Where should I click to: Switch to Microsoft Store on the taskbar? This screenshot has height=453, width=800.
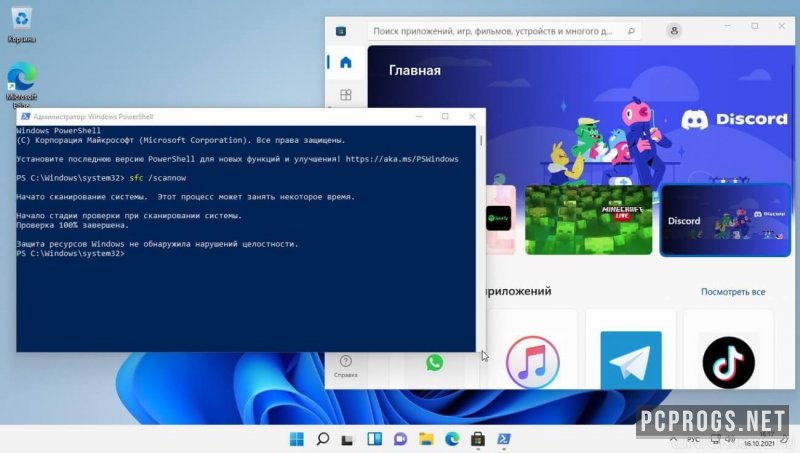click(x=478, y=439)
